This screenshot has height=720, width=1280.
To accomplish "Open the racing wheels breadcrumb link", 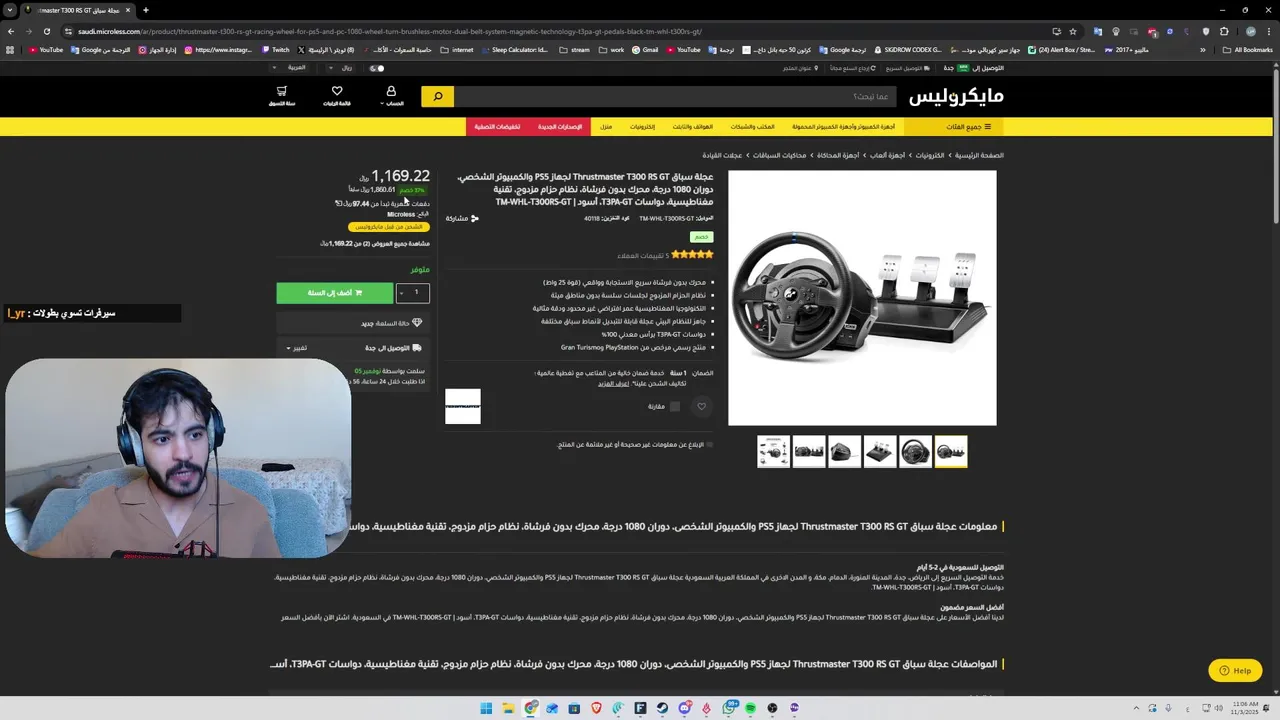I will coord(722,156).
